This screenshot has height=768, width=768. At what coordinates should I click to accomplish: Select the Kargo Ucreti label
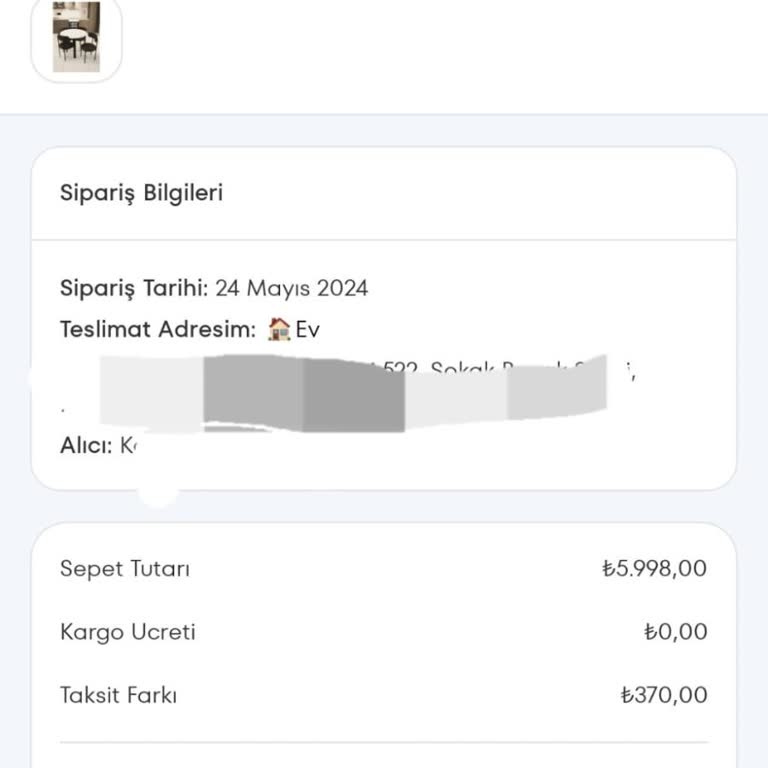(x=128, y=632)
